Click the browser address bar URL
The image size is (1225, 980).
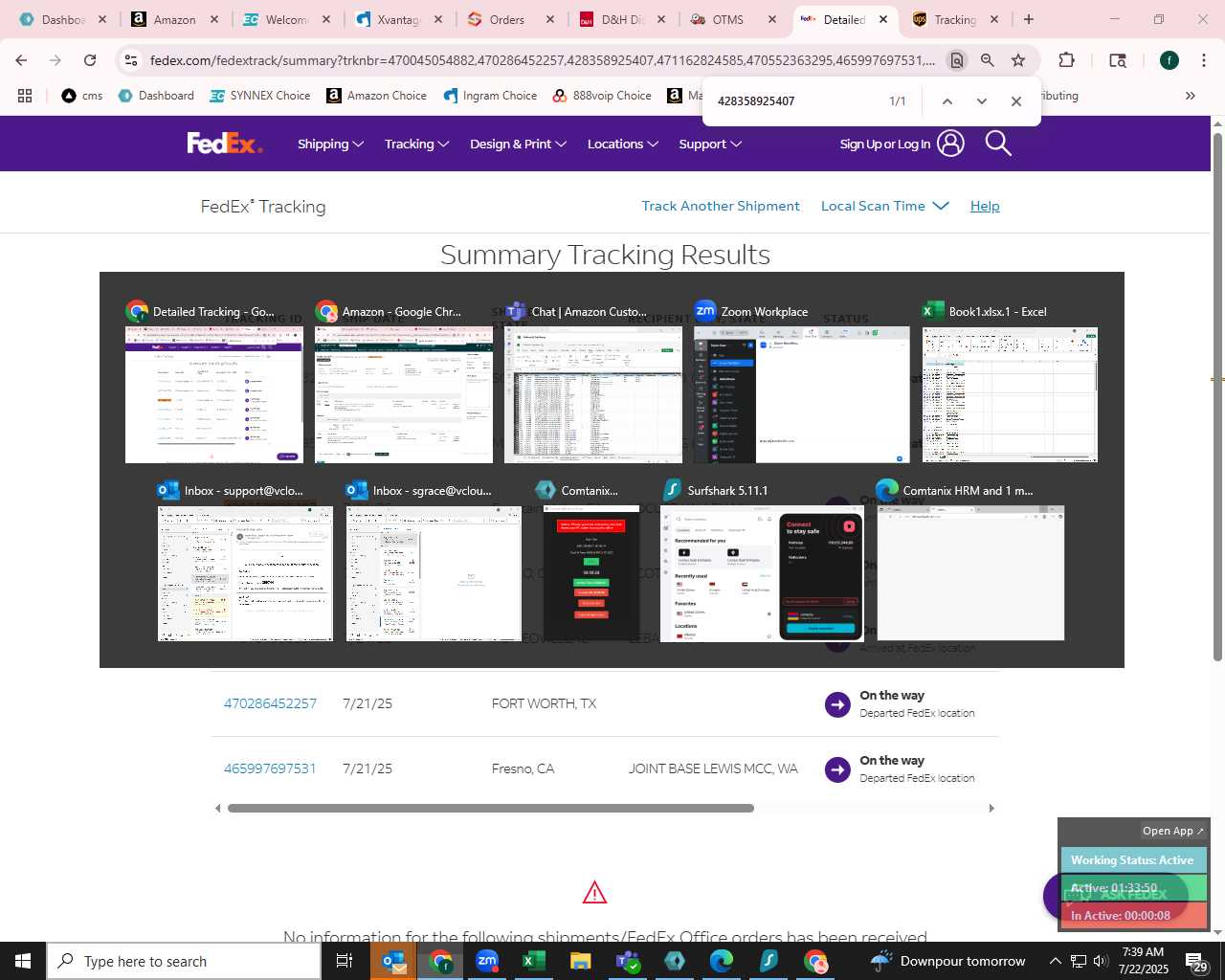[543, 60]
